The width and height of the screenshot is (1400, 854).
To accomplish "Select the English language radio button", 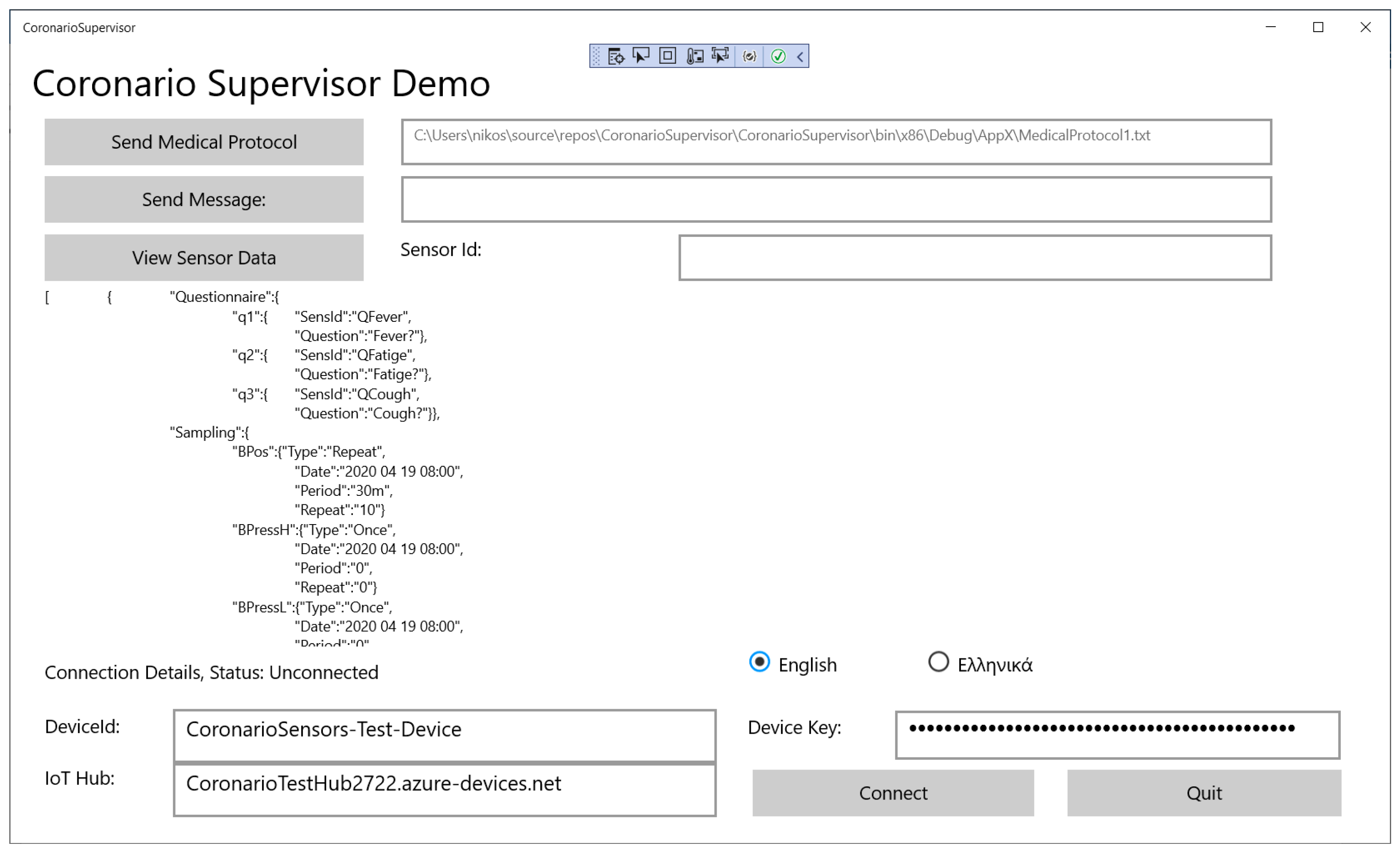I will tap(760, 662).
